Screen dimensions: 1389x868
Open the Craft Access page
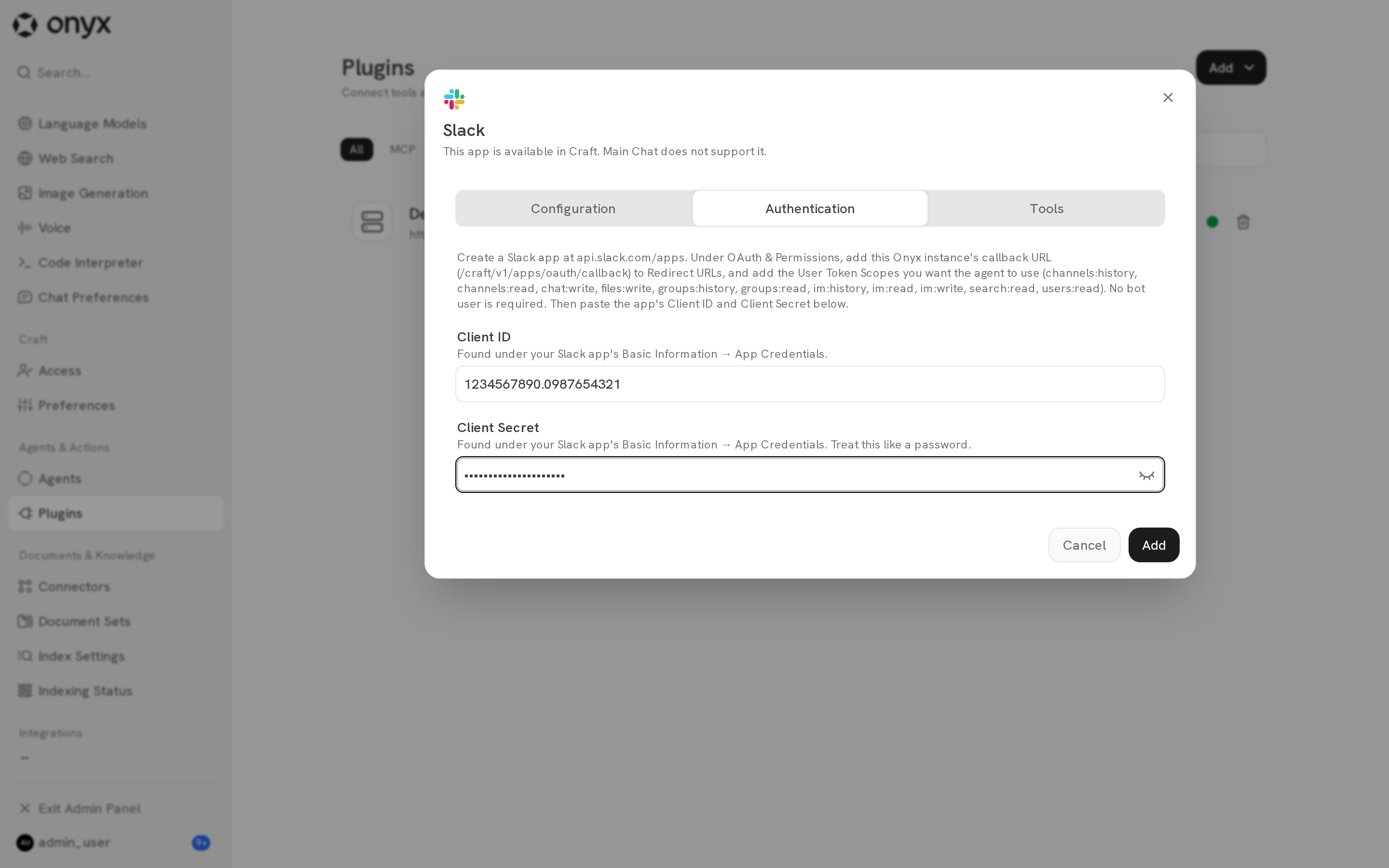(115, 370)
